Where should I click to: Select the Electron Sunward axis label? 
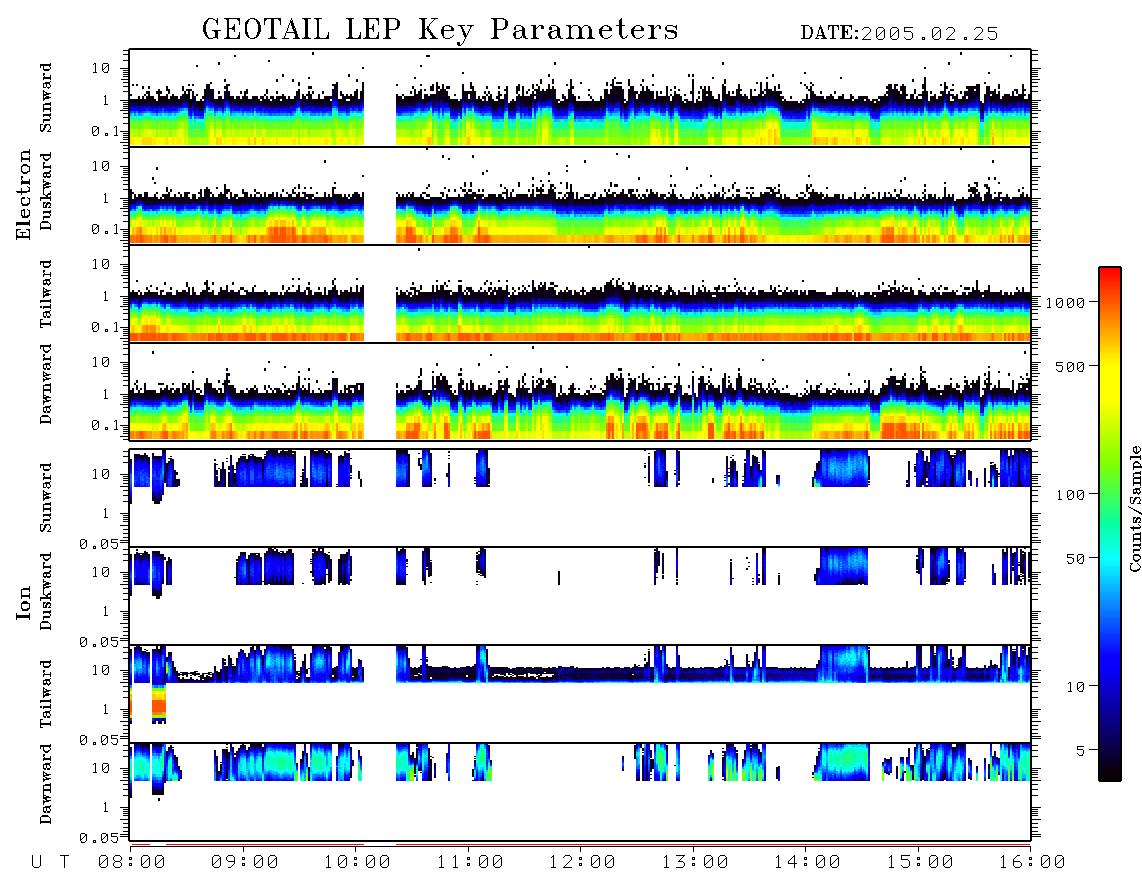coord(46,98)
